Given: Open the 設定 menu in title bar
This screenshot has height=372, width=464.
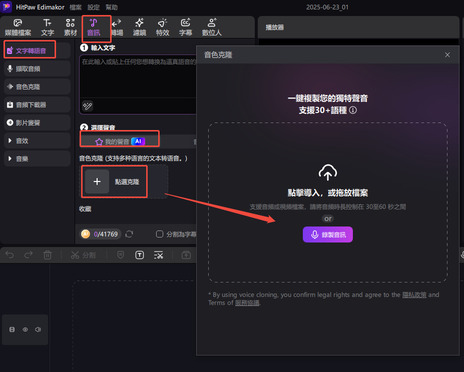Looking at the screenshot, I should pos(93,7).
